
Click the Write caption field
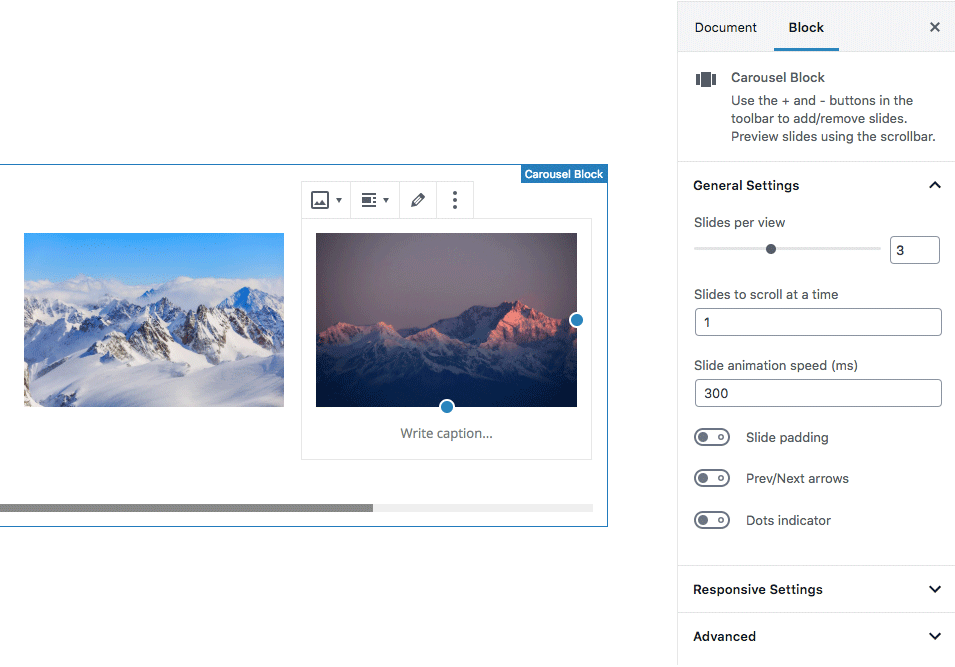click(x=446, y=433)
